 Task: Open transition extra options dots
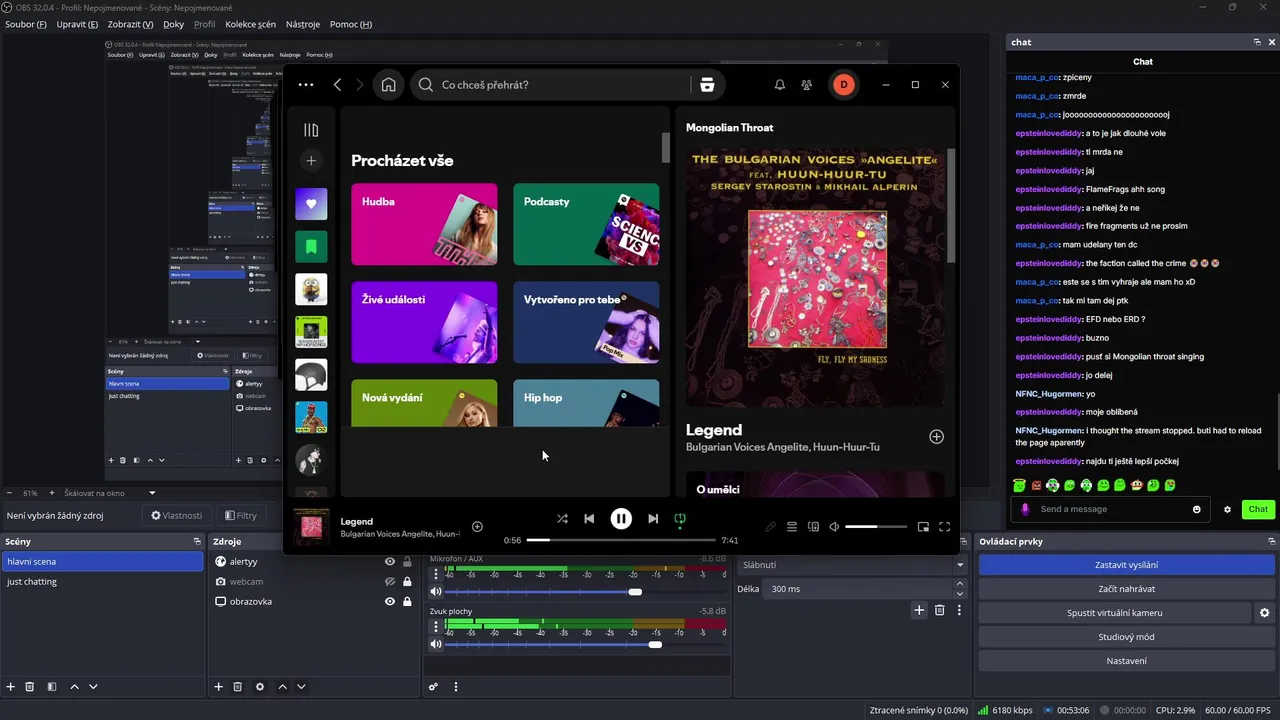959,610
